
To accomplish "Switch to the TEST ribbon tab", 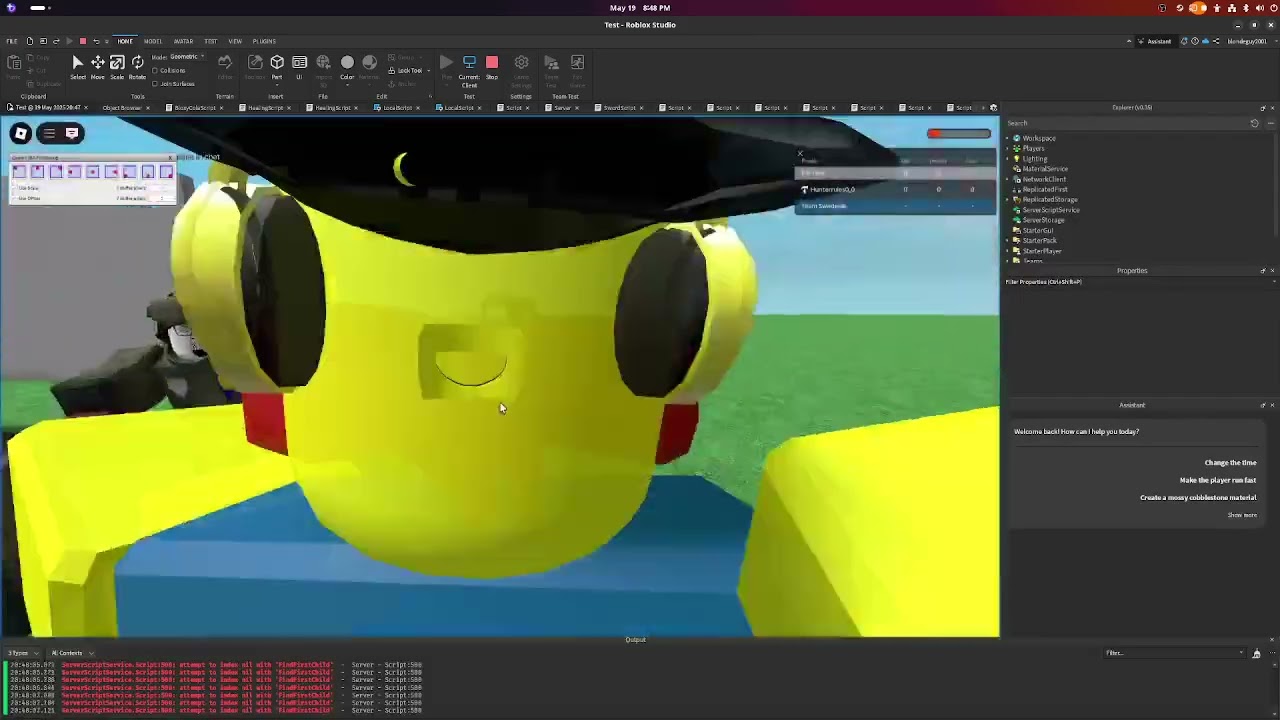I will point(210,41).
